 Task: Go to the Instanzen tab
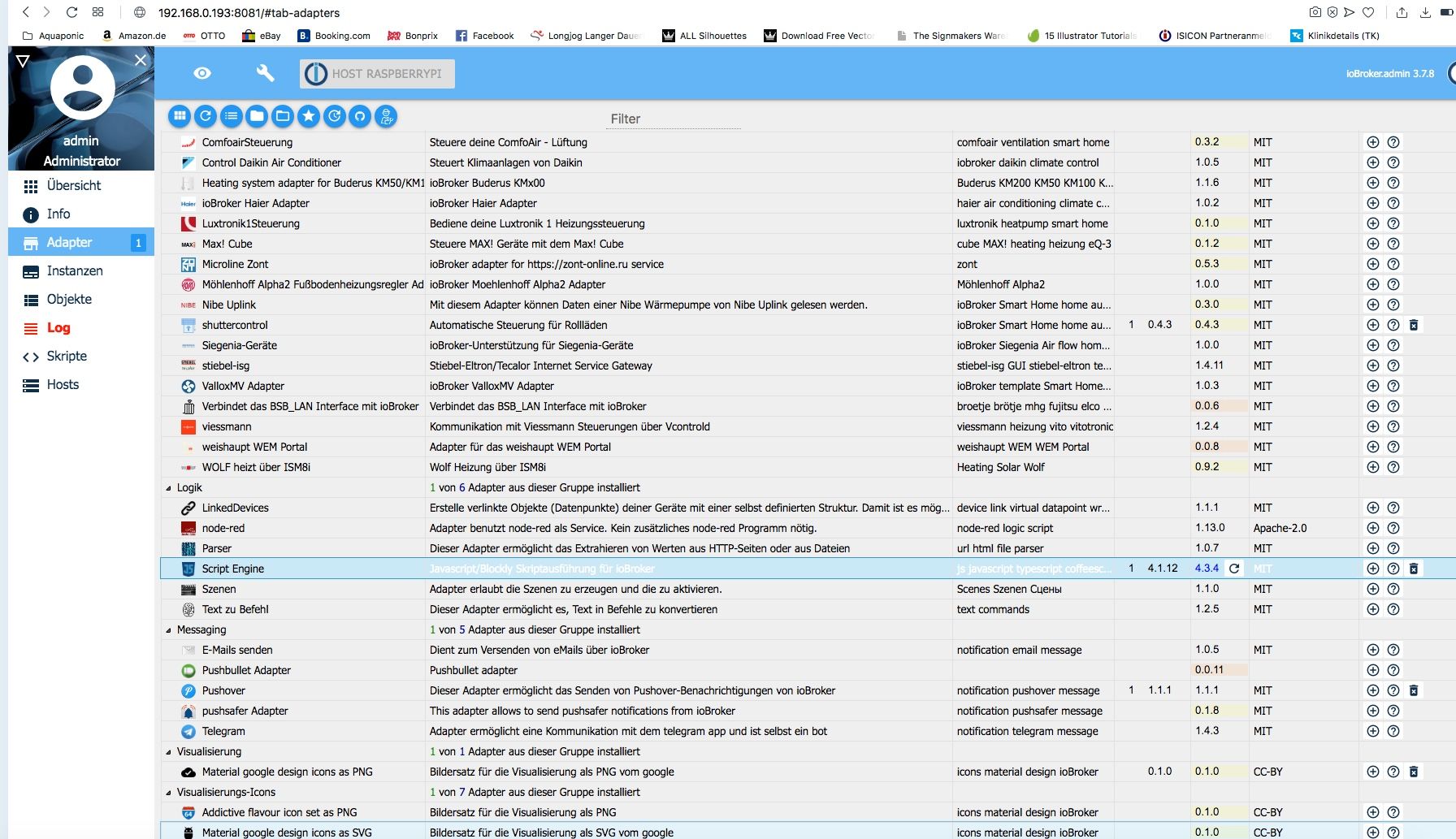pyautogui.click(x=81, y=271)
